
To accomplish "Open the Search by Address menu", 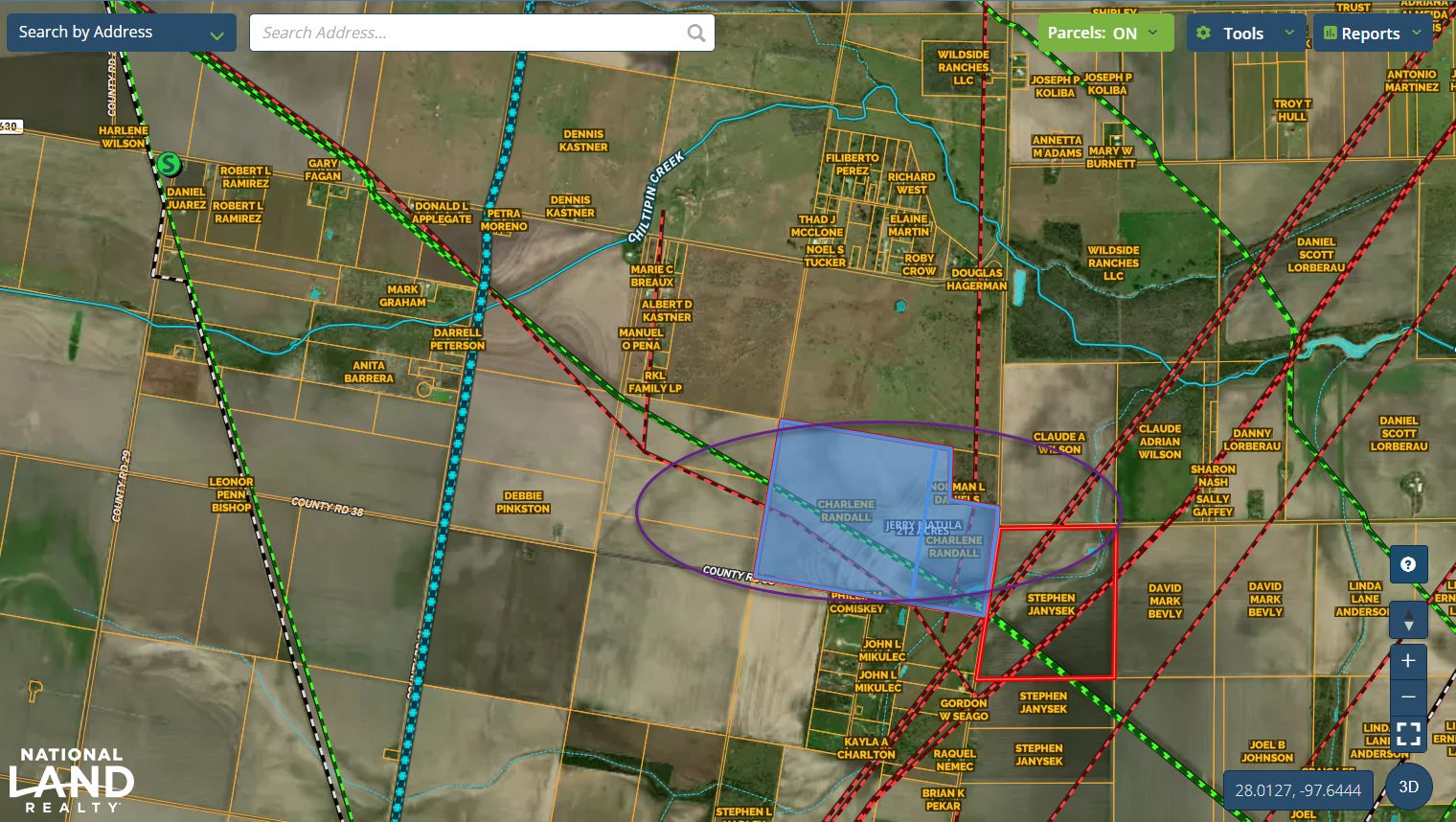I will [x=121, y=32].
